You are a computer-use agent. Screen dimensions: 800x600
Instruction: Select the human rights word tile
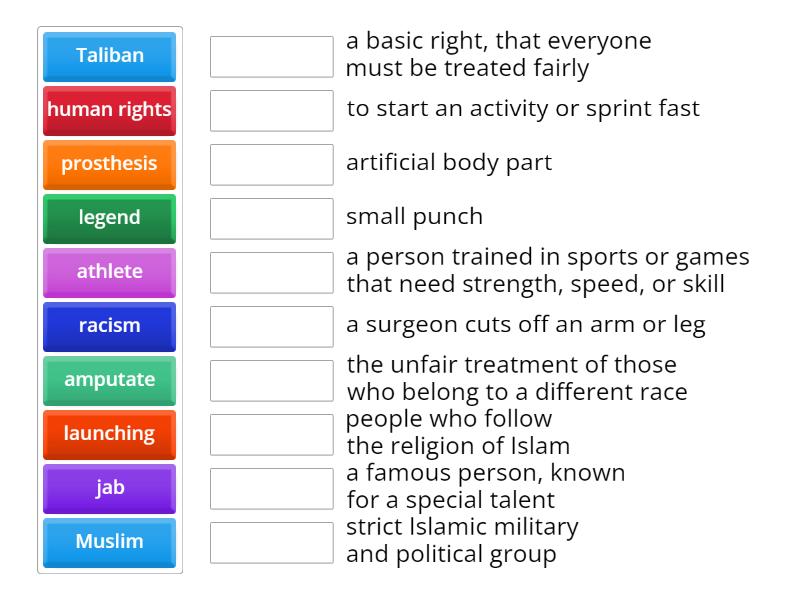[109, 111]
